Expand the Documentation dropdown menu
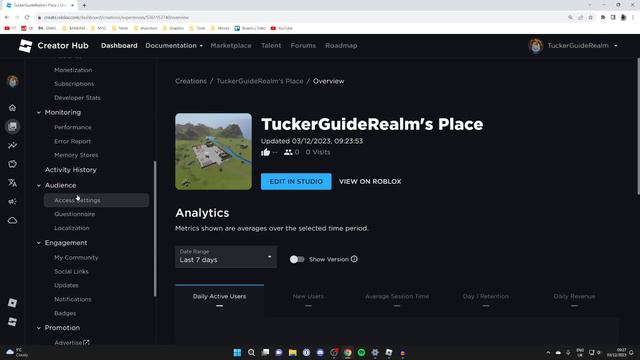 (x=174, y=46)
